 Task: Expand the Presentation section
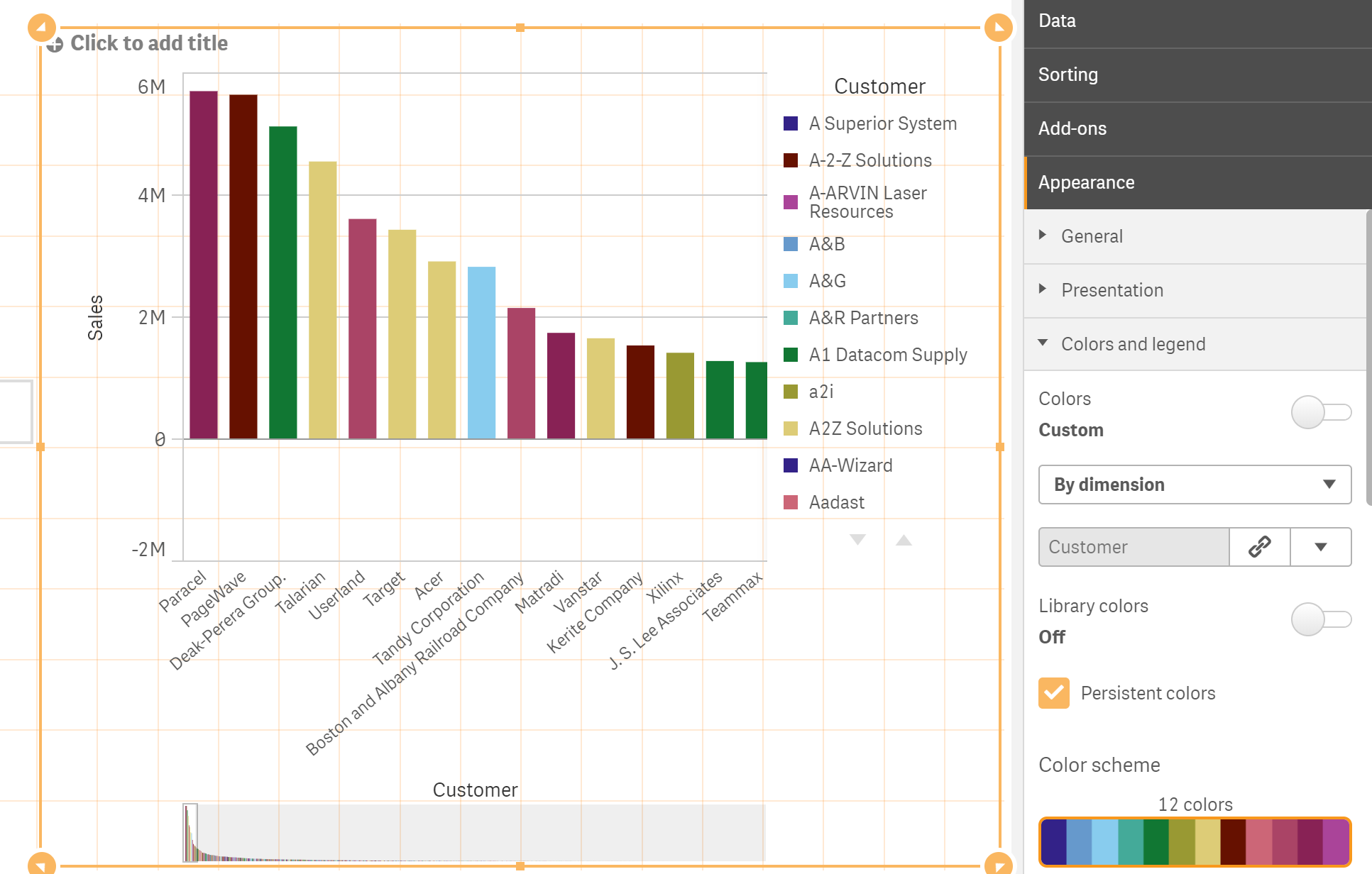point(1195,290)
